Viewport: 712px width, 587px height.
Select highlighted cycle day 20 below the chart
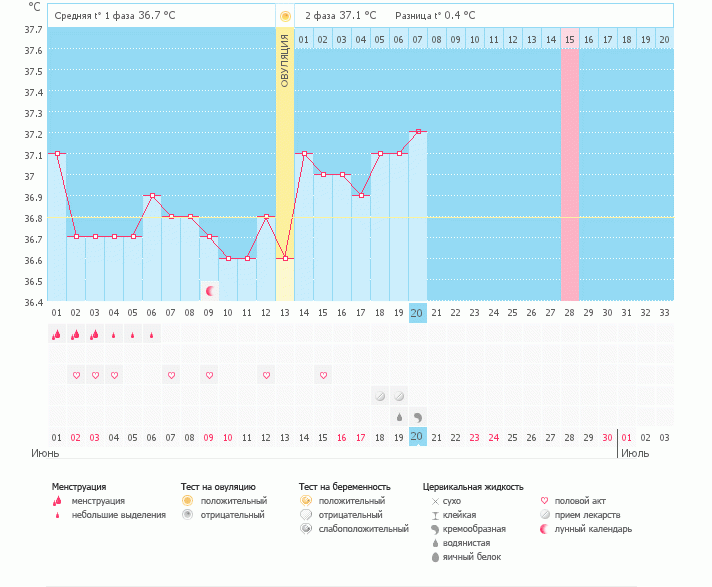pos(418,312)
